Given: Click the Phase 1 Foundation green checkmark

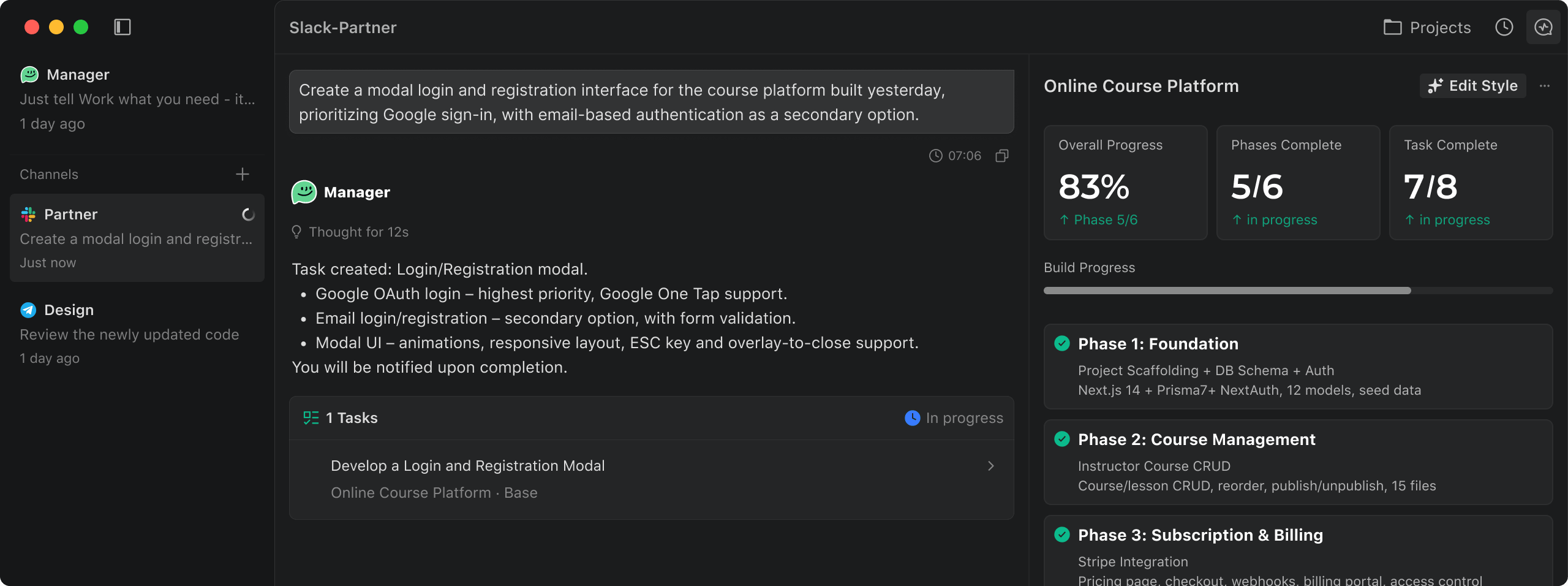Looking at the screenshot, I should pos(1062,343).
